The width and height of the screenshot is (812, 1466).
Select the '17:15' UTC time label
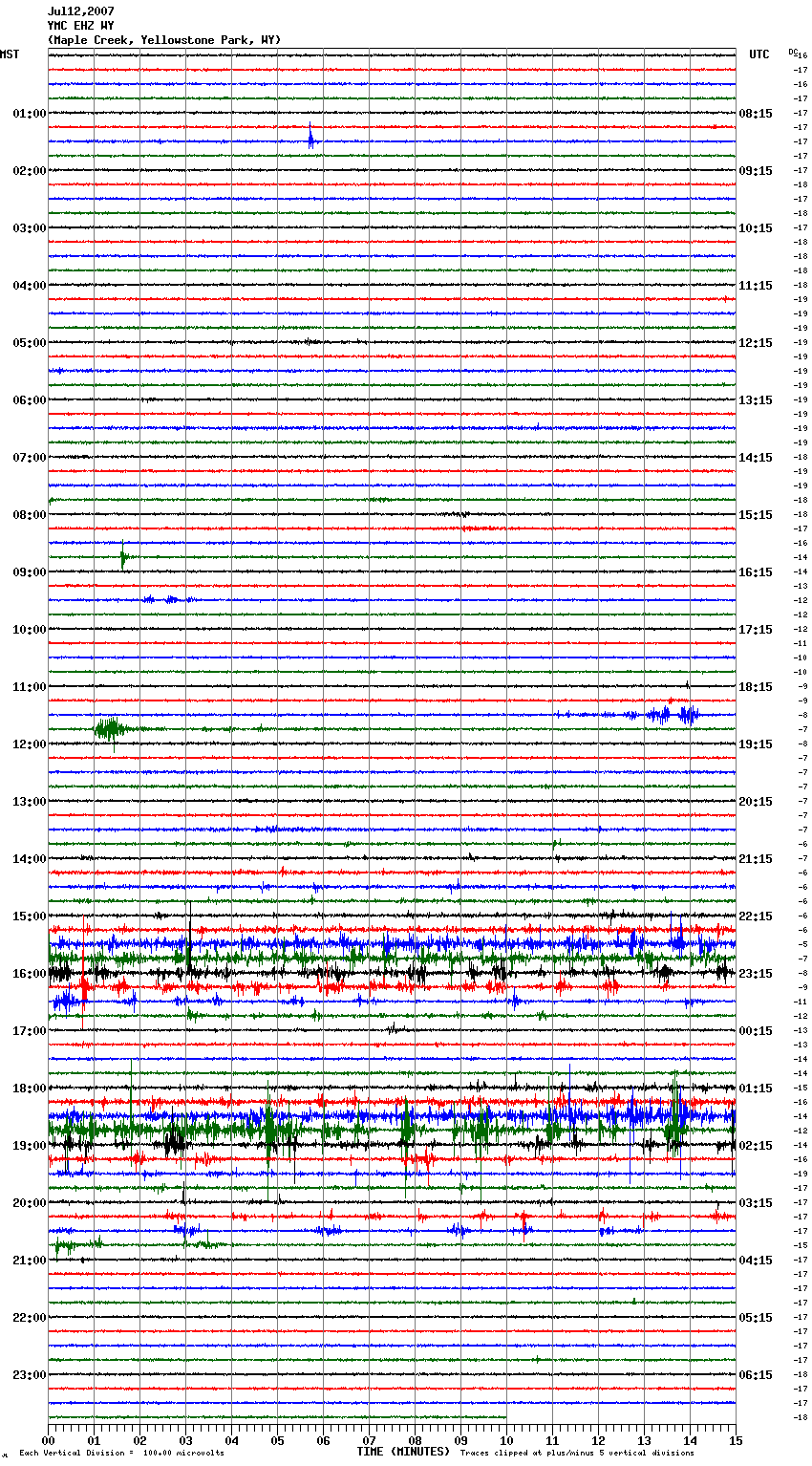coord(756,630)
